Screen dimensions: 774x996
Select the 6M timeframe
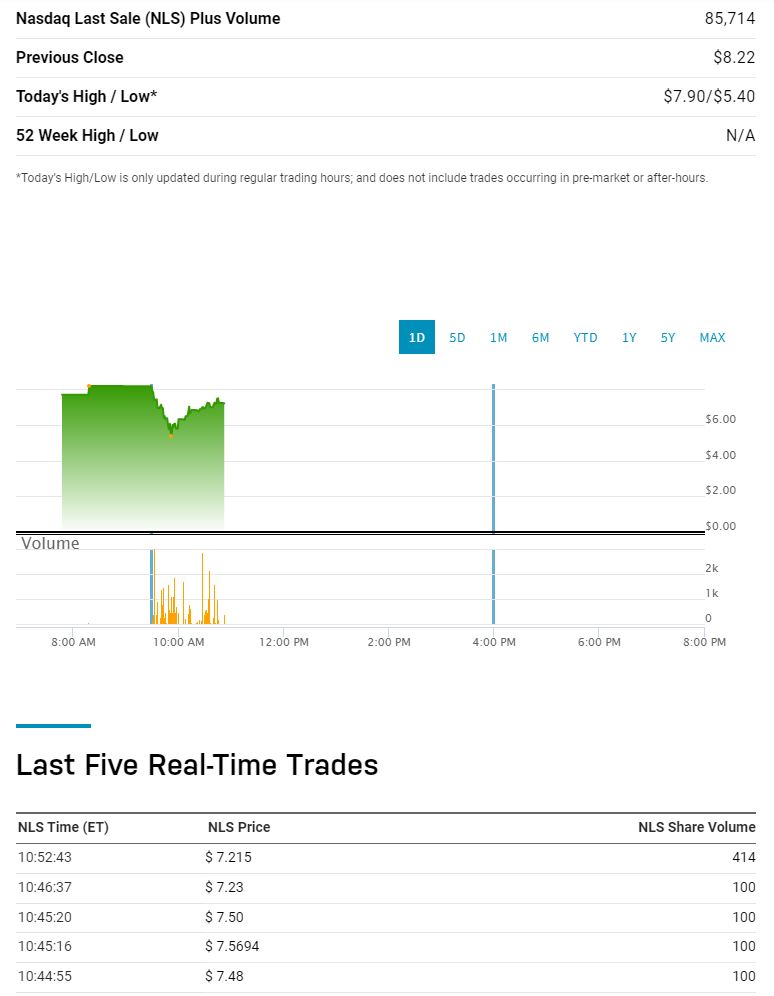(x=540, y=337)
